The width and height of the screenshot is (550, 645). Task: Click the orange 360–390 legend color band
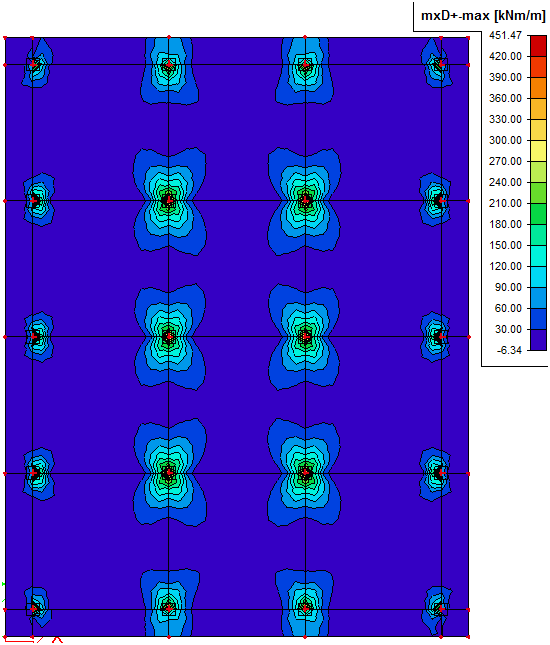coord(538,88)
